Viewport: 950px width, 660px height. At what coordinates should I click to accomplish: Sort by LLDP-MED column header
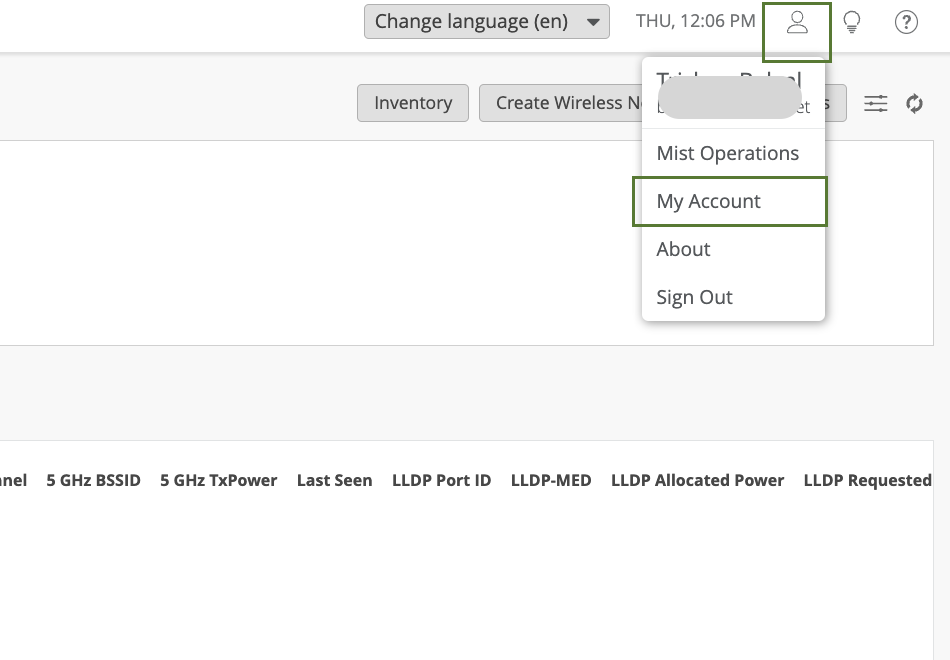click(551, 480)
